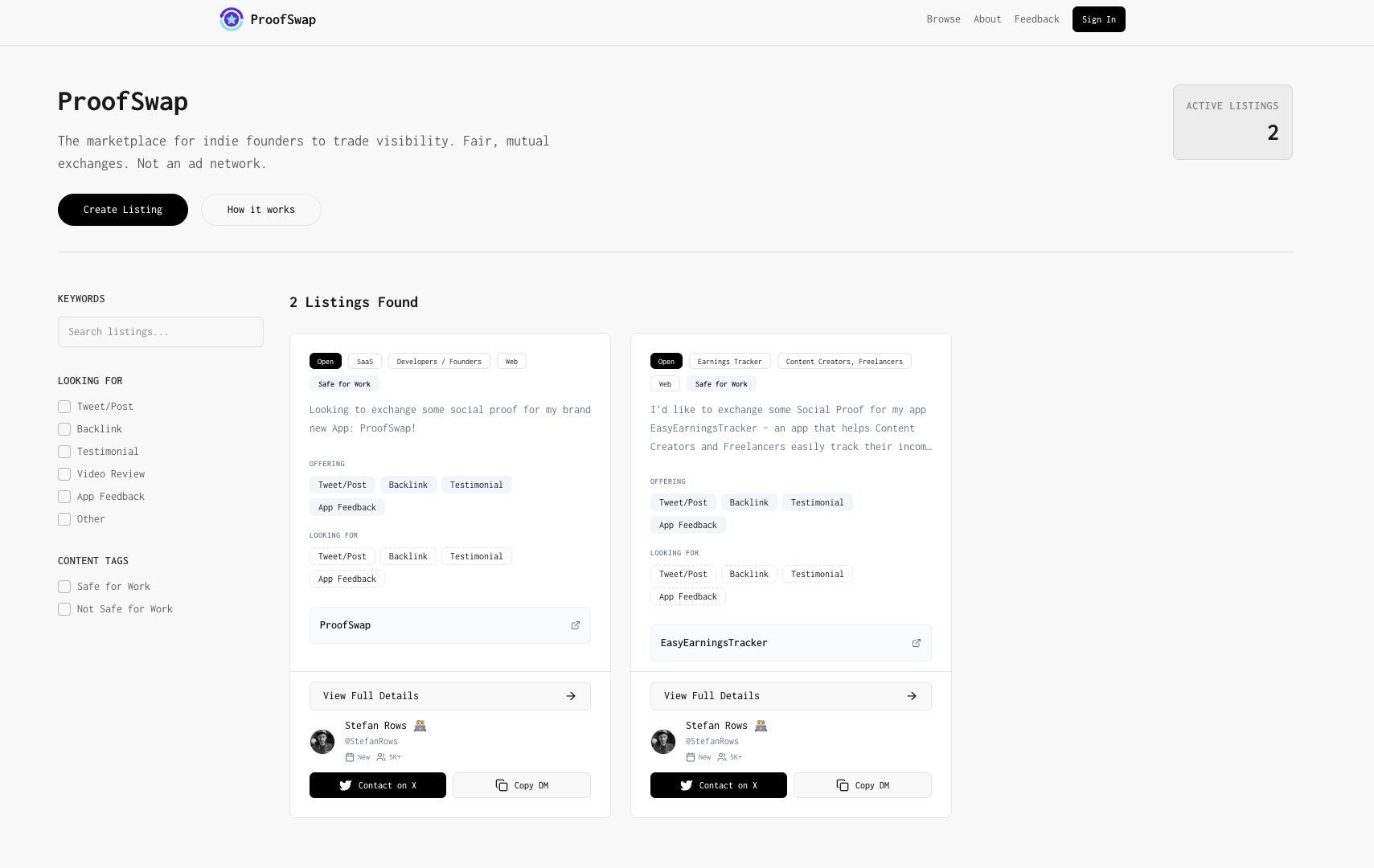Open the Browse menu item

click(x=943, y=19)
